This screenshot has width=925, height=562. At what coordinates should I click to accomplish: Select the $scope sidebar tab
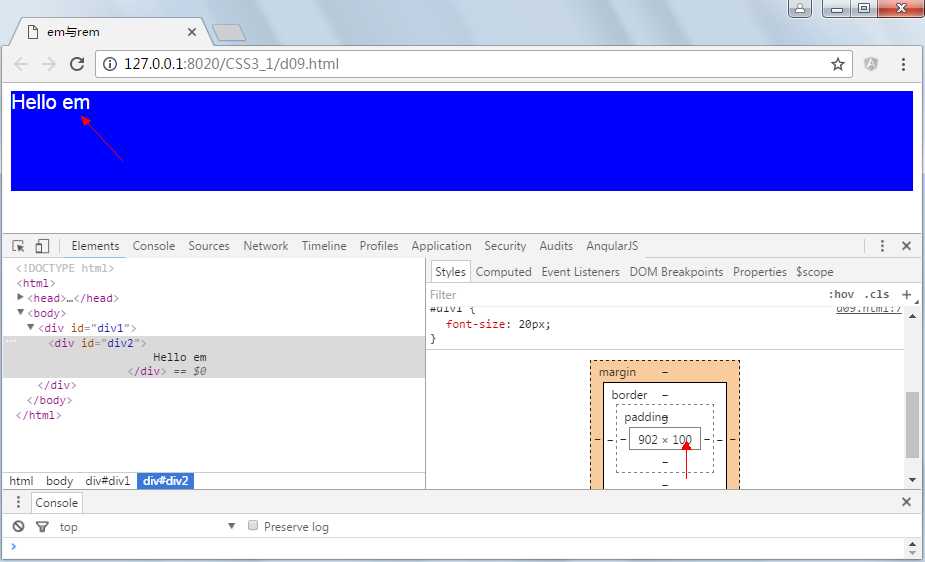[x=815, y=272]
